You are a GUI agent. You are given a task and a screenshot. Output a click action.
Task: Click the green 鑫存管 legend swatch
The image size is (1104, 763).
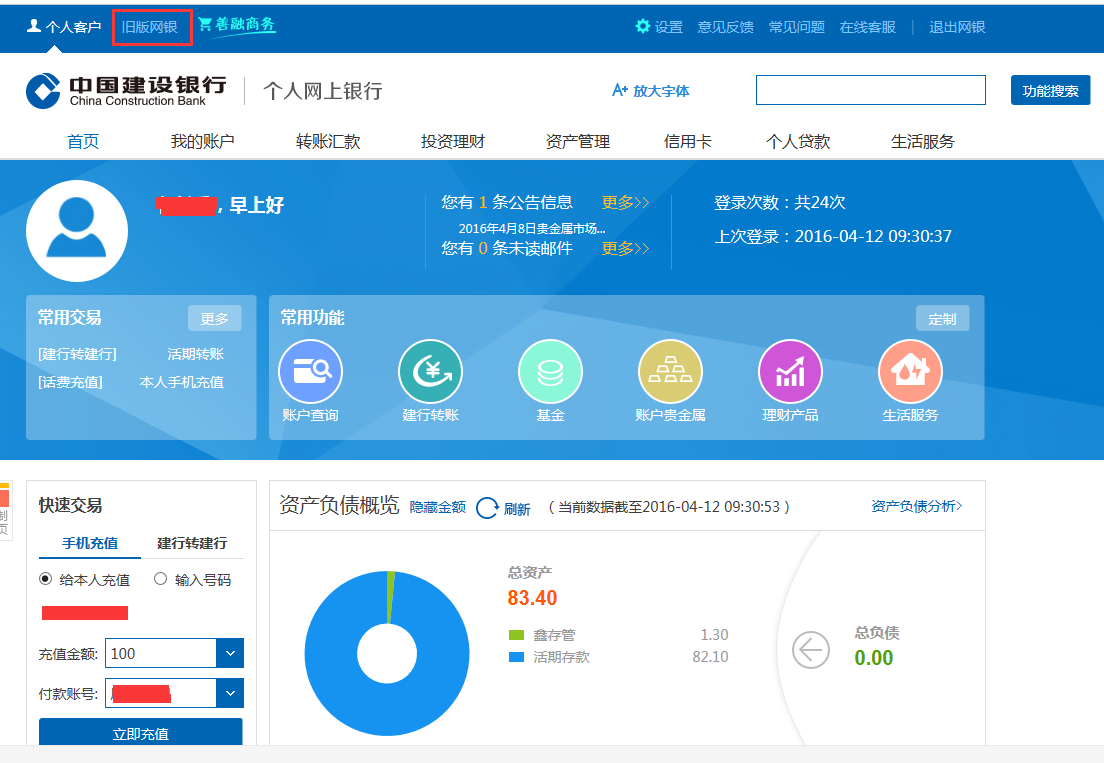516,635
